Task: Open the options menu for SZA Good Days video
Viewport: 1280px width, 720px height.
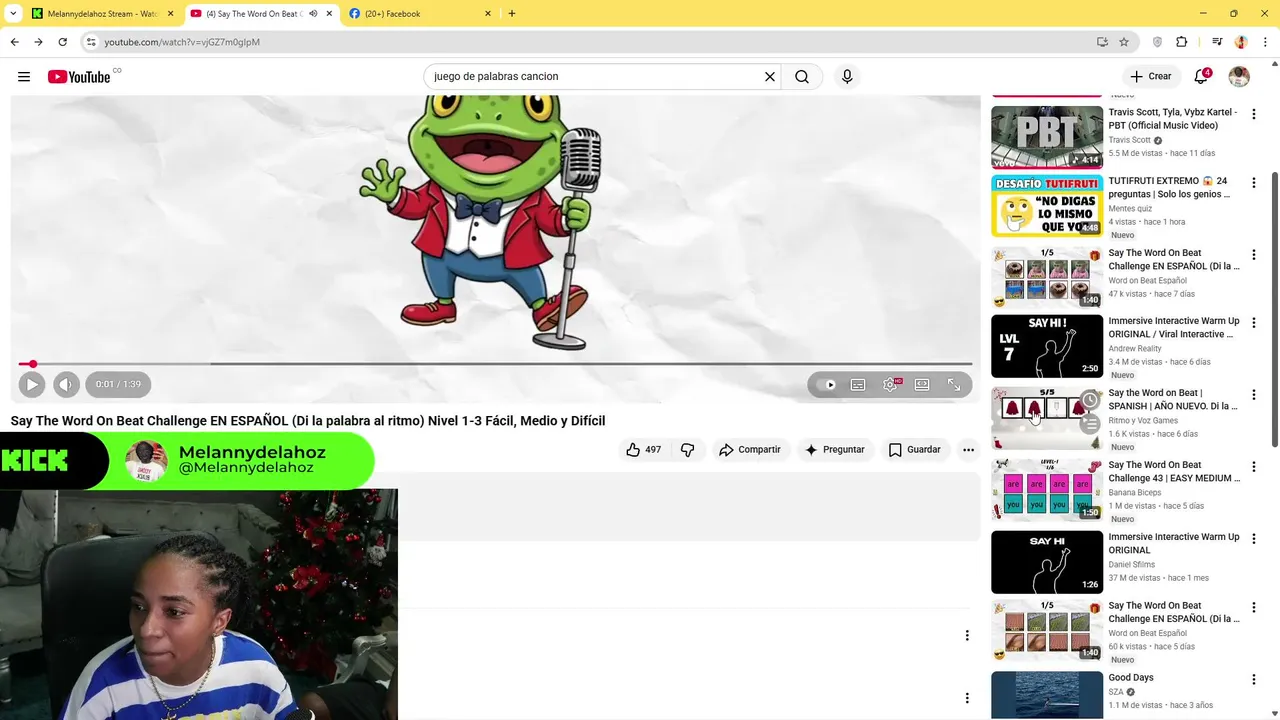Action: point(1253,679)
